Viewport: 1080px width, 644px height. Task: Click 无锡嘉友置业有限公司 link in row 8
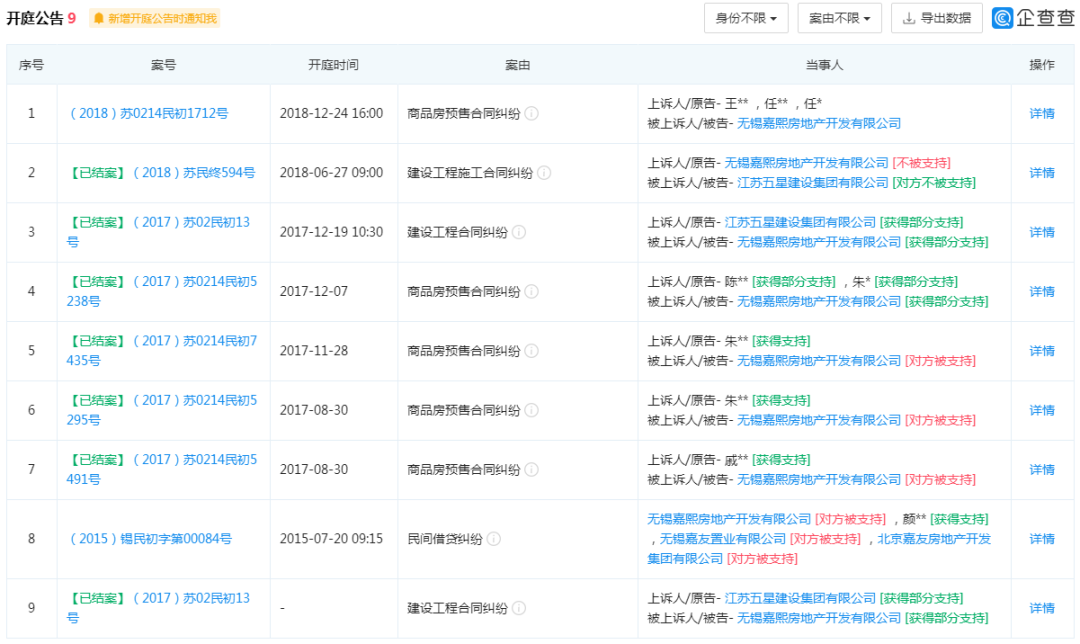723,539
